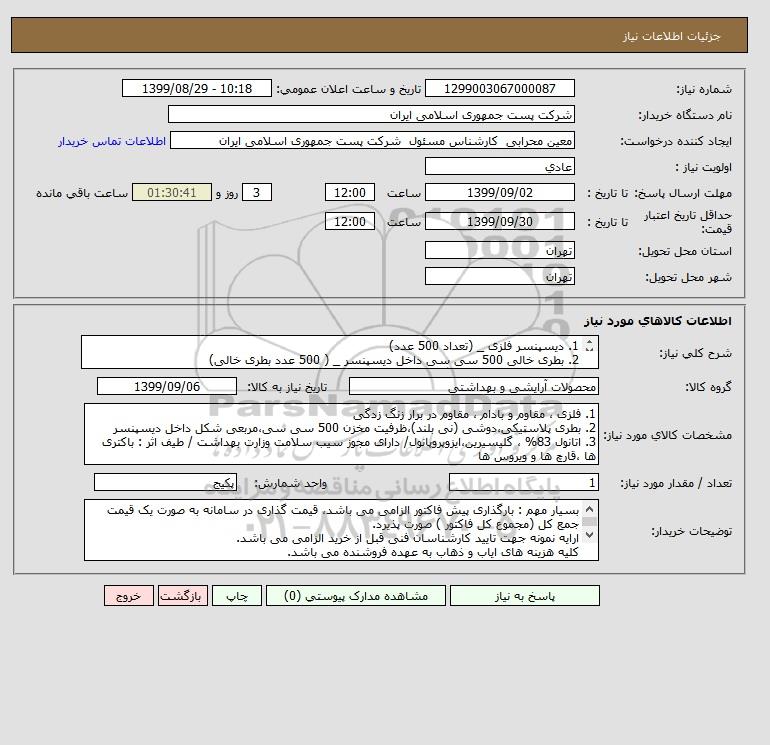Open 'مشاهده مدارک پیوستی (0)' attachments button
The image size is (770, 745).
pos(356,596)
